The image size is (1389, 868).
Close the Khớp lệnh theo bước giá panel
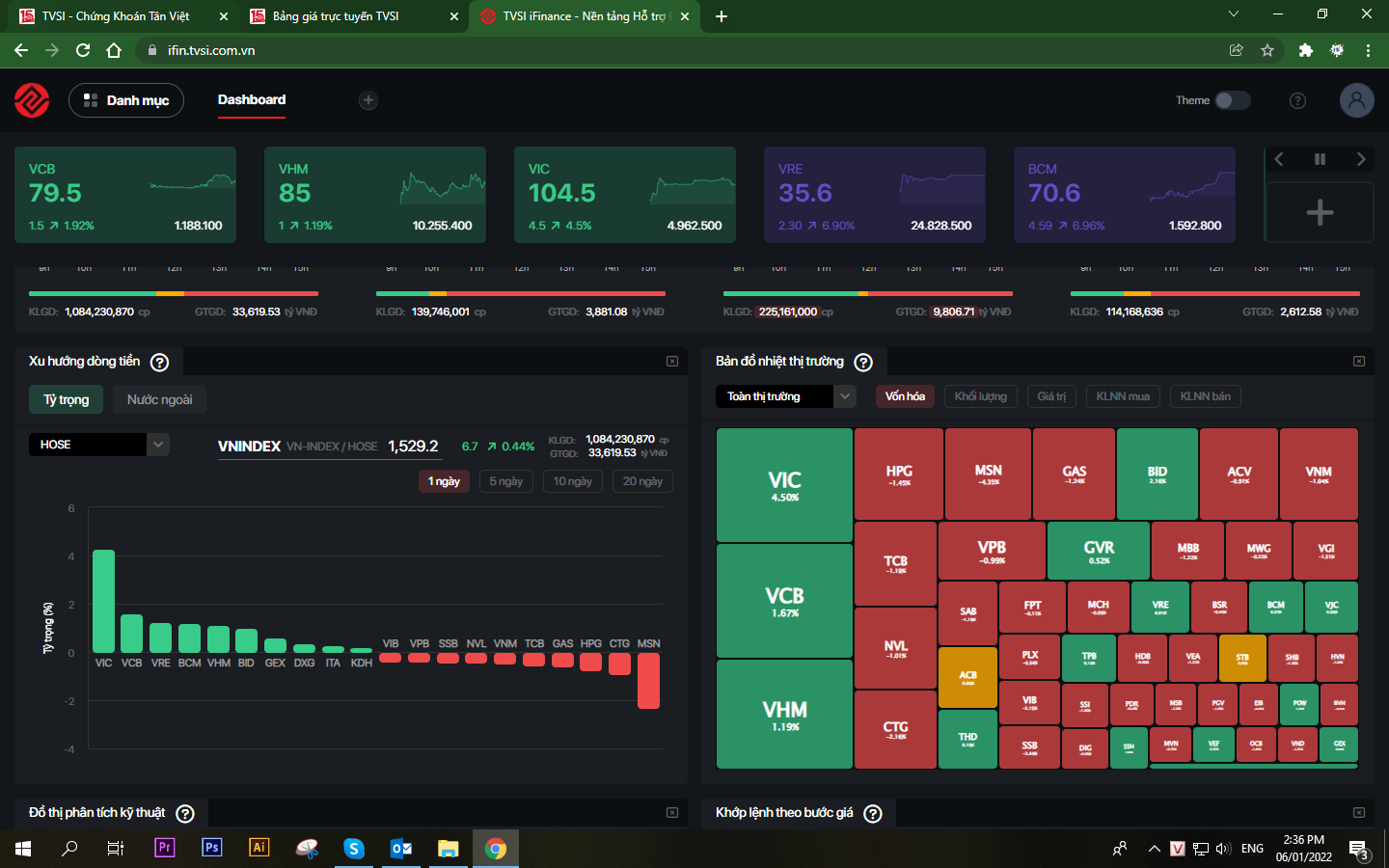pyautogui.click(x=1359, y=813)
